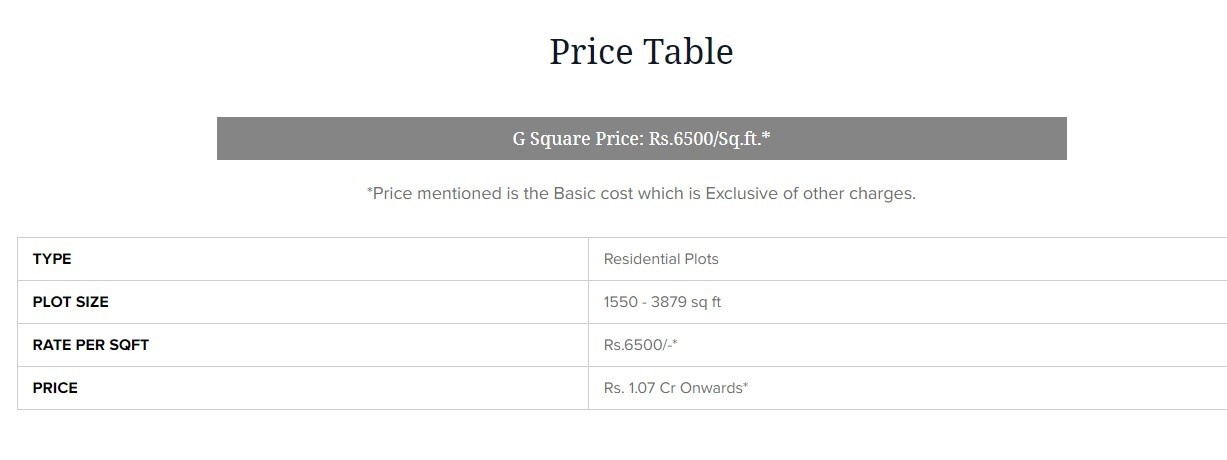Click "G Square Price" text in the gray banner
The width and height of the screenshot is (1227, 460).
pos(577,139)
